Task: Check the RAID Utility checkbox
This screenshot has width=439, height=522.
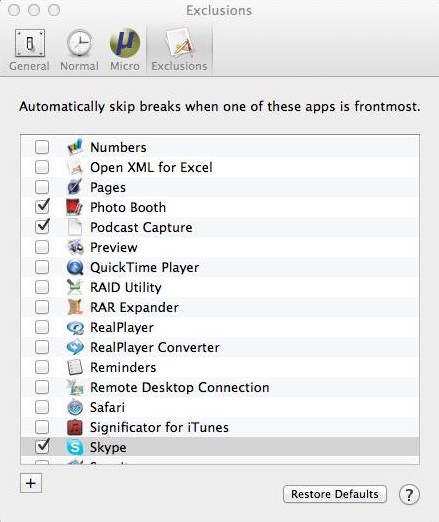Action: (x=42, y=287)
